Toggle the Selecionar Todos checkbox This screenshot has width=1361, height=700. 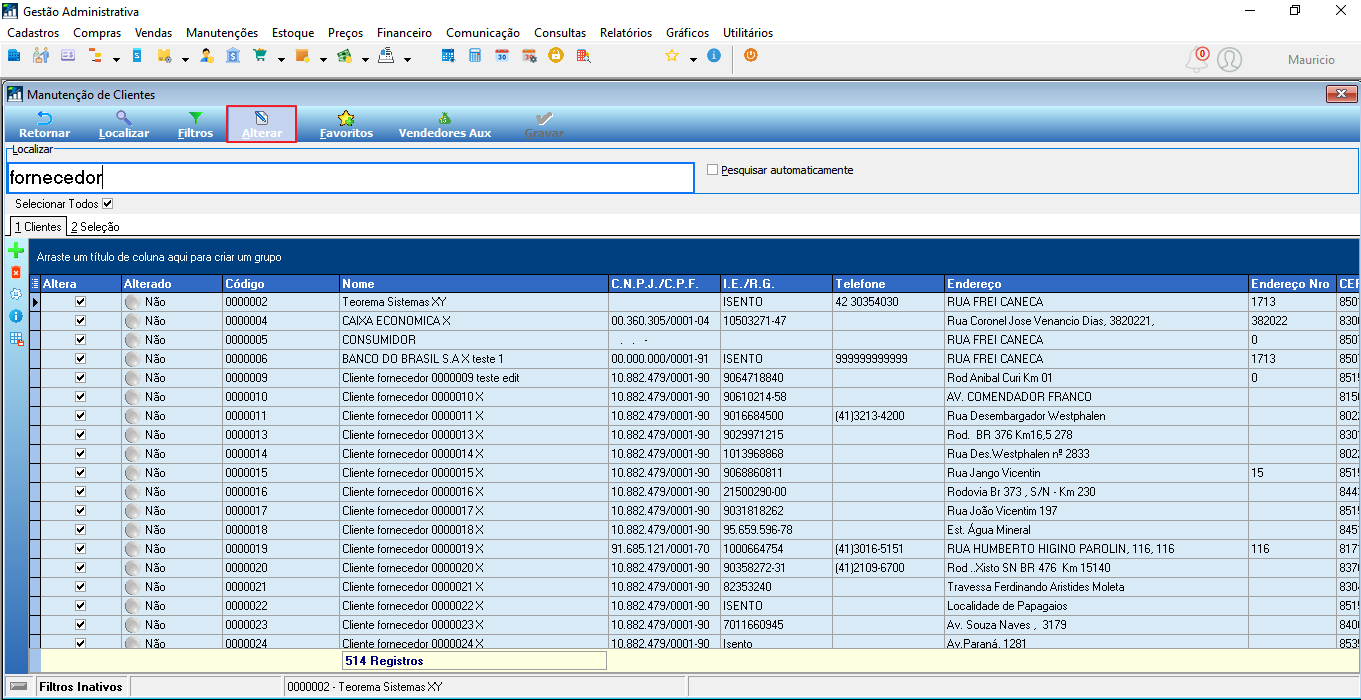(108, 204)
